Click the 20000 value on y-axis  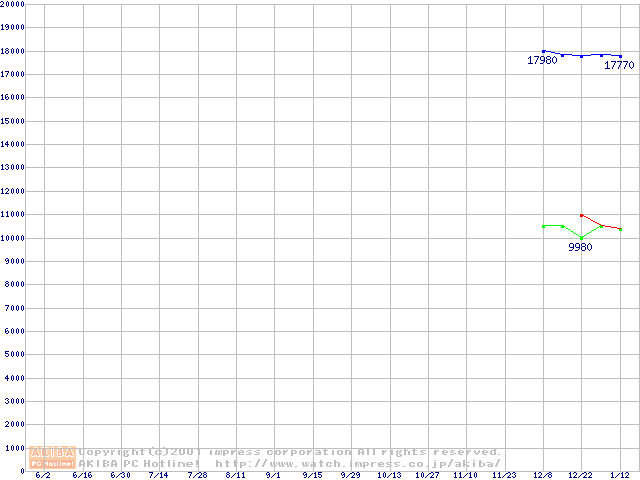pos(13,5)
